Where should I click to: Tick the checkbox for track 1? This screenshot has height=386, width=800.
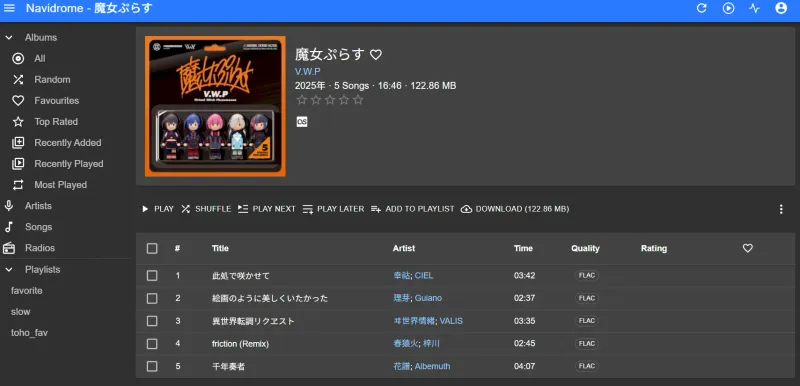click(x=152, y=276)
